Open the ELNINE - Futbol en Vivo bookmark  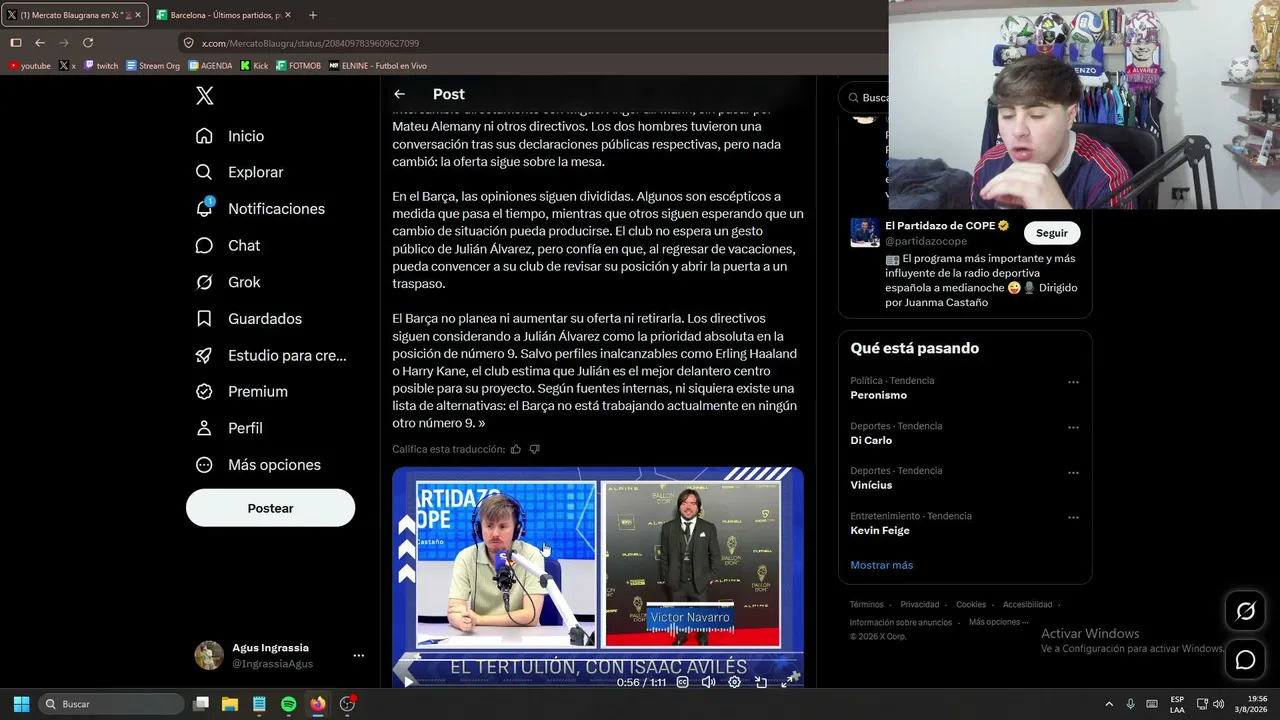378,66
